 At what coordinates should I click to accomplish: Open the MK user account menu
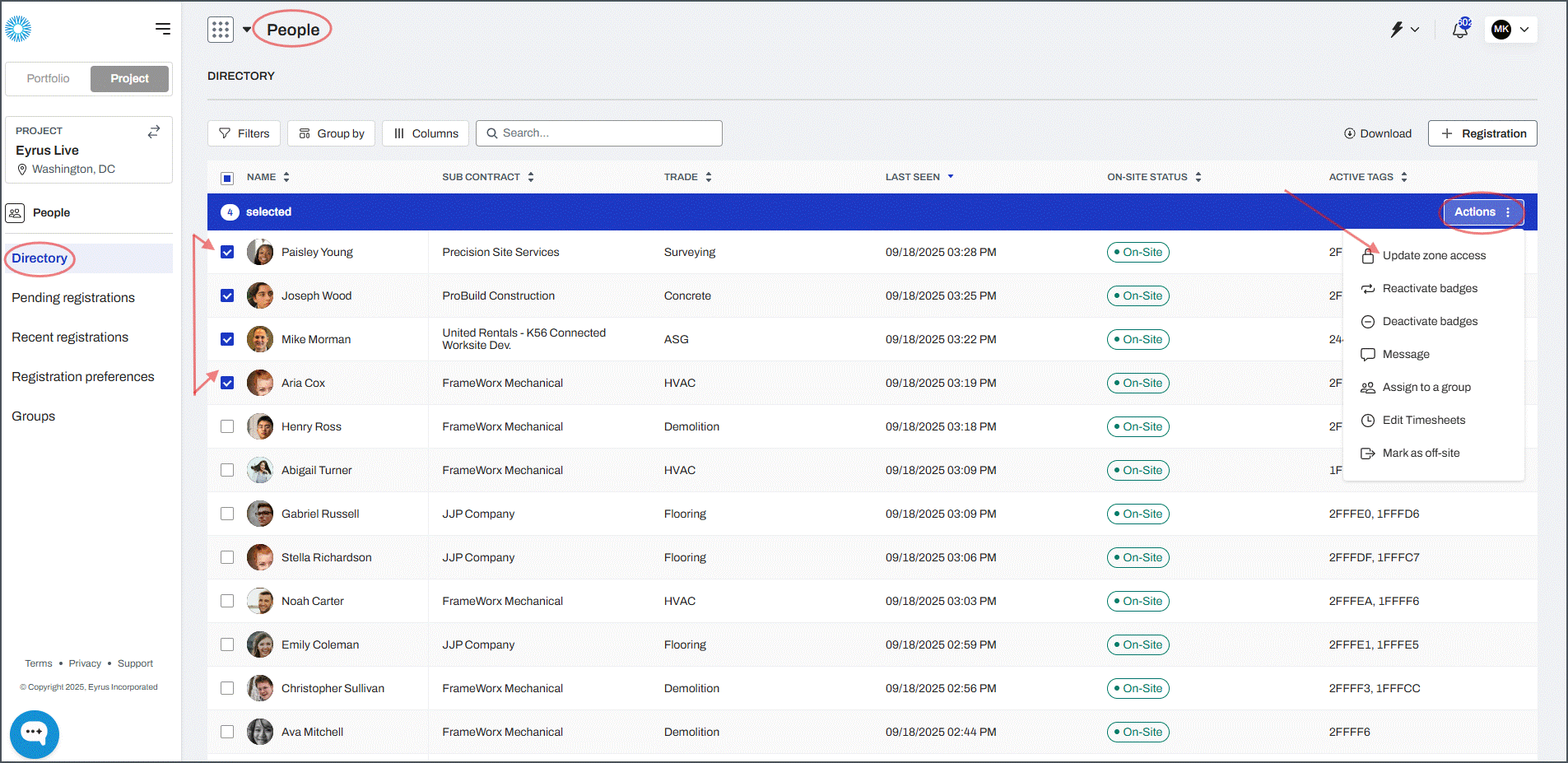[x=1513, y=30]
